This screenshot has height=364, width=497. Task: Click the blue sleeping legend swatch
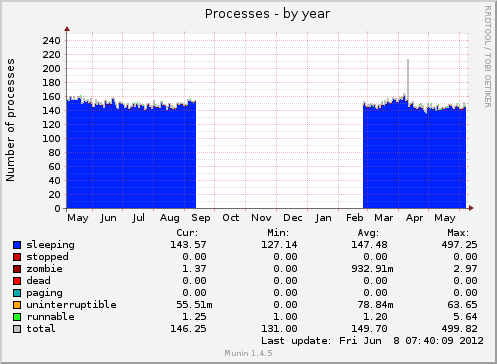click(x=17, y=245)
